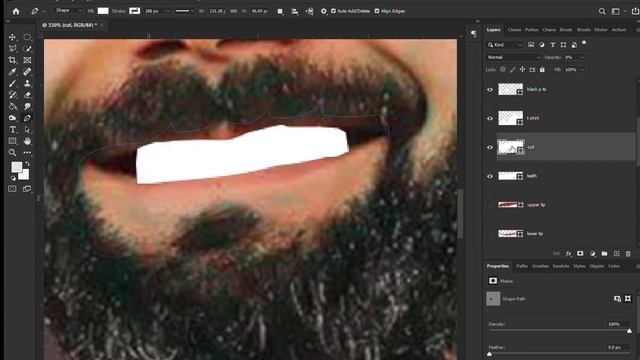Image resolution: width=640 pixels, height=360 pixels.
Task: Open the pen options gear menu
Action: coord(324,11)
